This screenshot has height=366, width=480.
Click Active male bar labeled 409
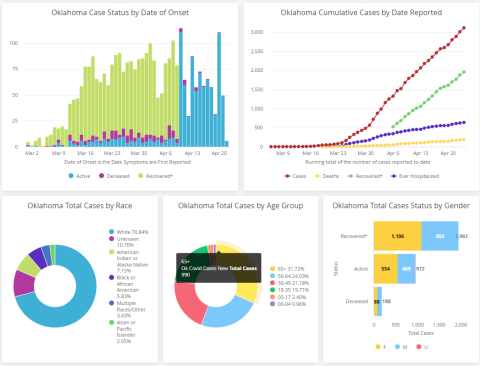(x=406, y=269)
